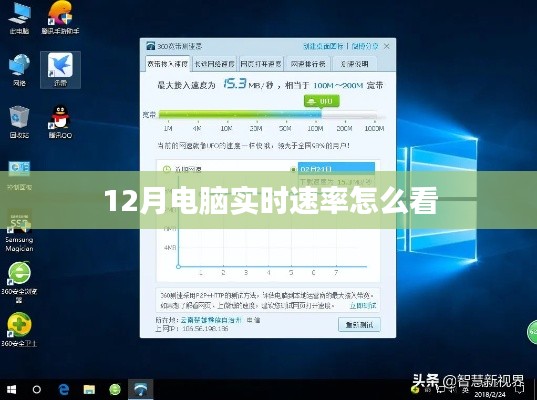Click the green floating ball at the screen's right edge
The width and height of the screenshot is (537, 400).
(532, 332)
